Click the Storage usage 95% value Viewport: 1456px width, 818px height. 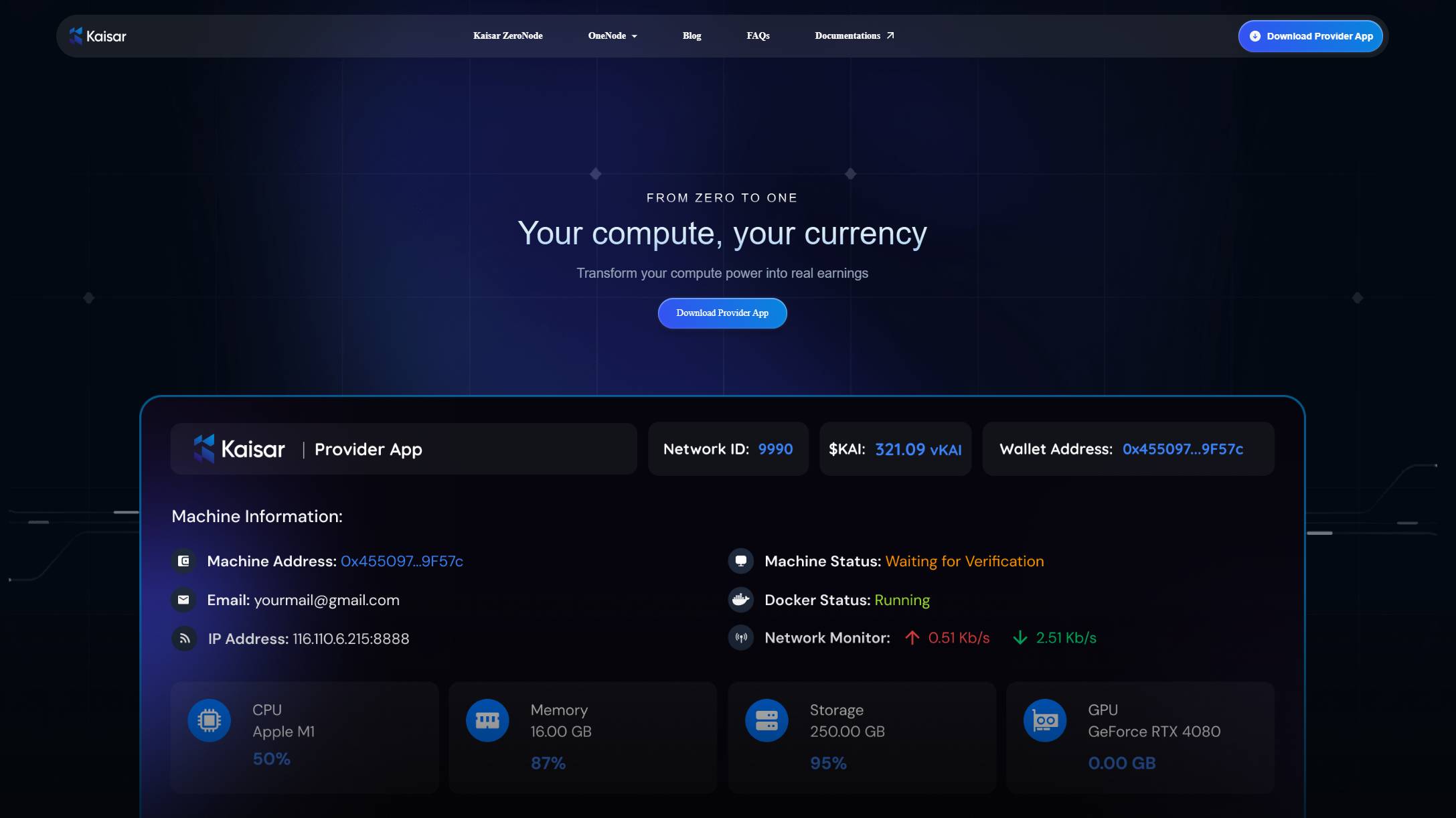828,763
